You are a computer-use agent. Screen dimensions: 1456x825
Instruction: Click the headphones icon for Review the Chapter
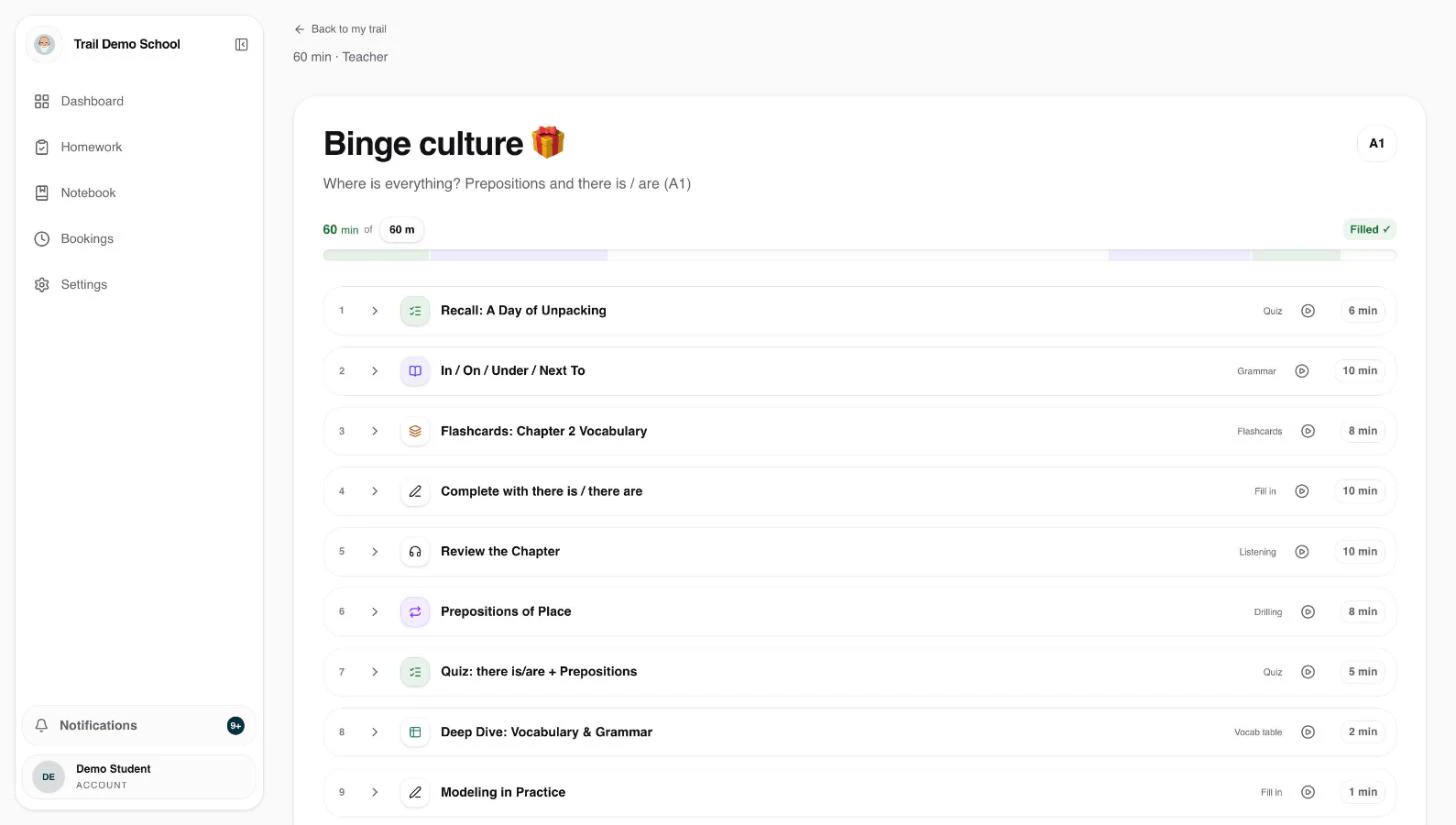click(x=415, y=552)
